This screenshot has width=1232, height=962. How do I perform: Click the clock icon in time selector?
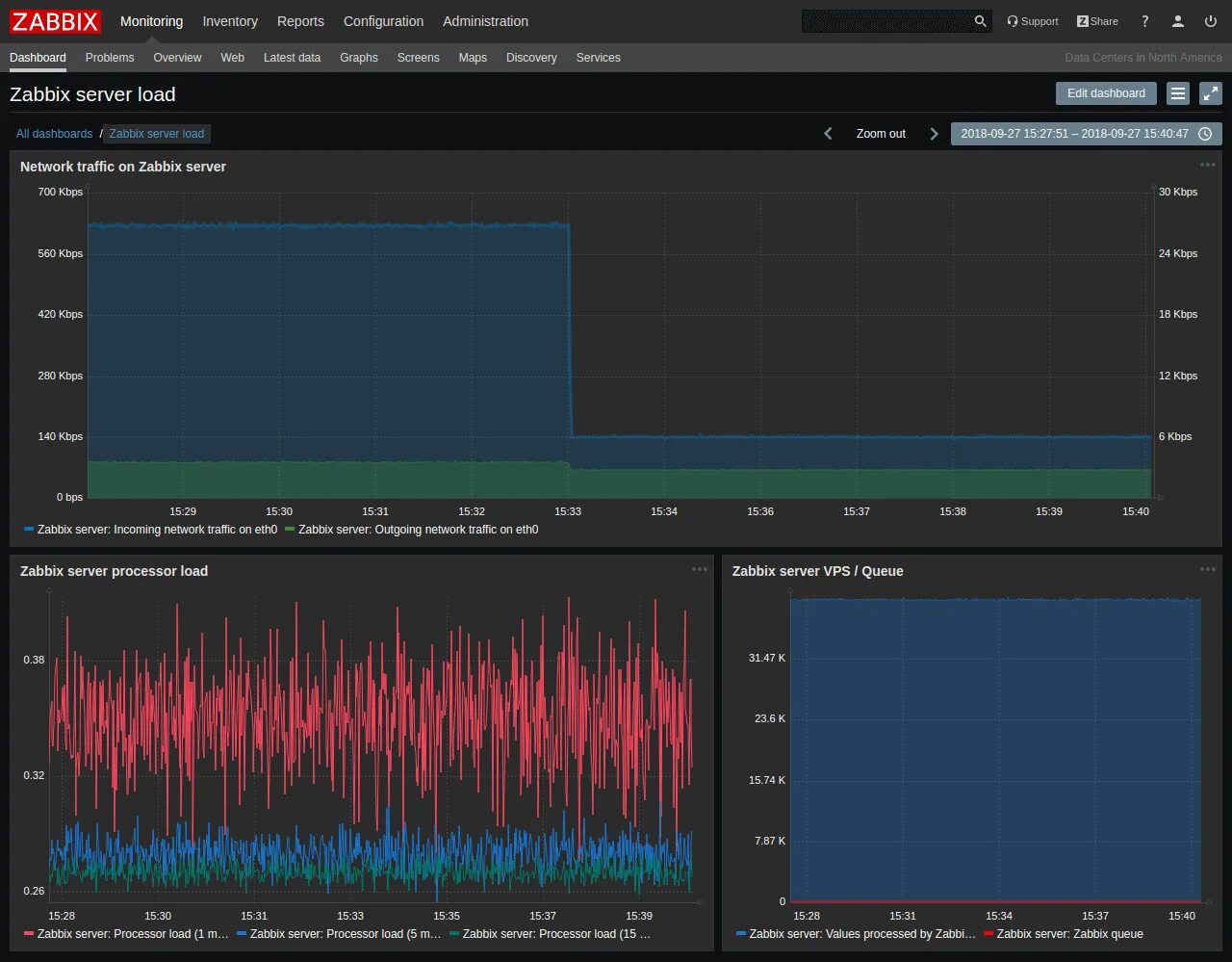[1205, 134]
